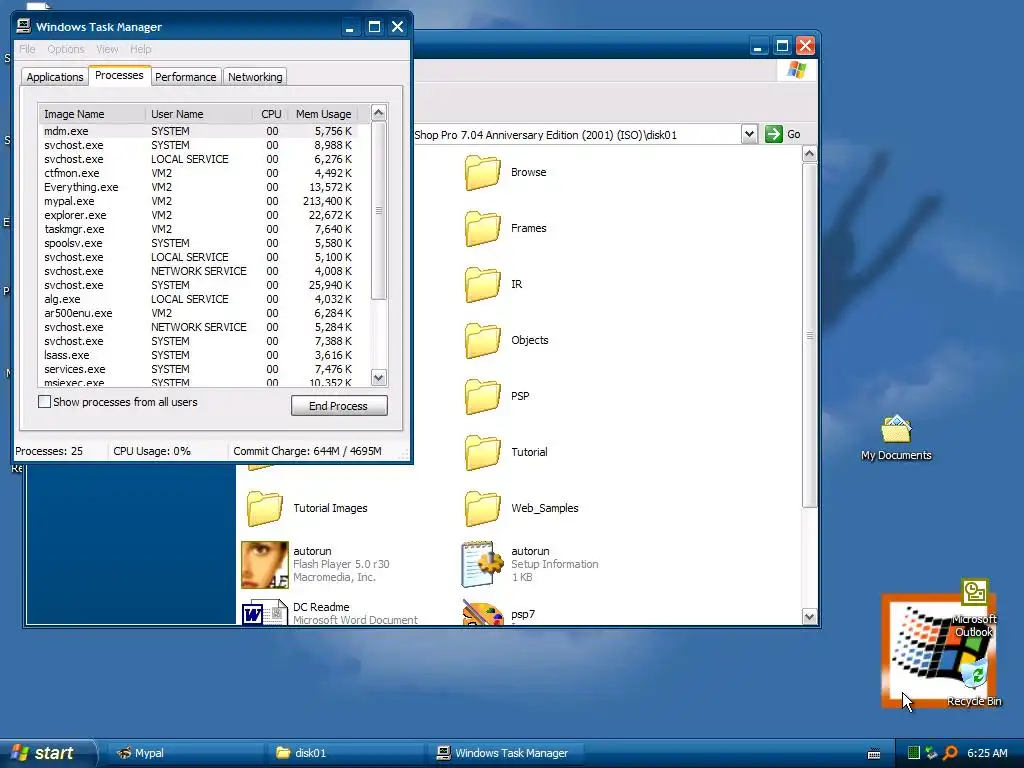Click Explorer window scroll up arrow

click(809, 154)
